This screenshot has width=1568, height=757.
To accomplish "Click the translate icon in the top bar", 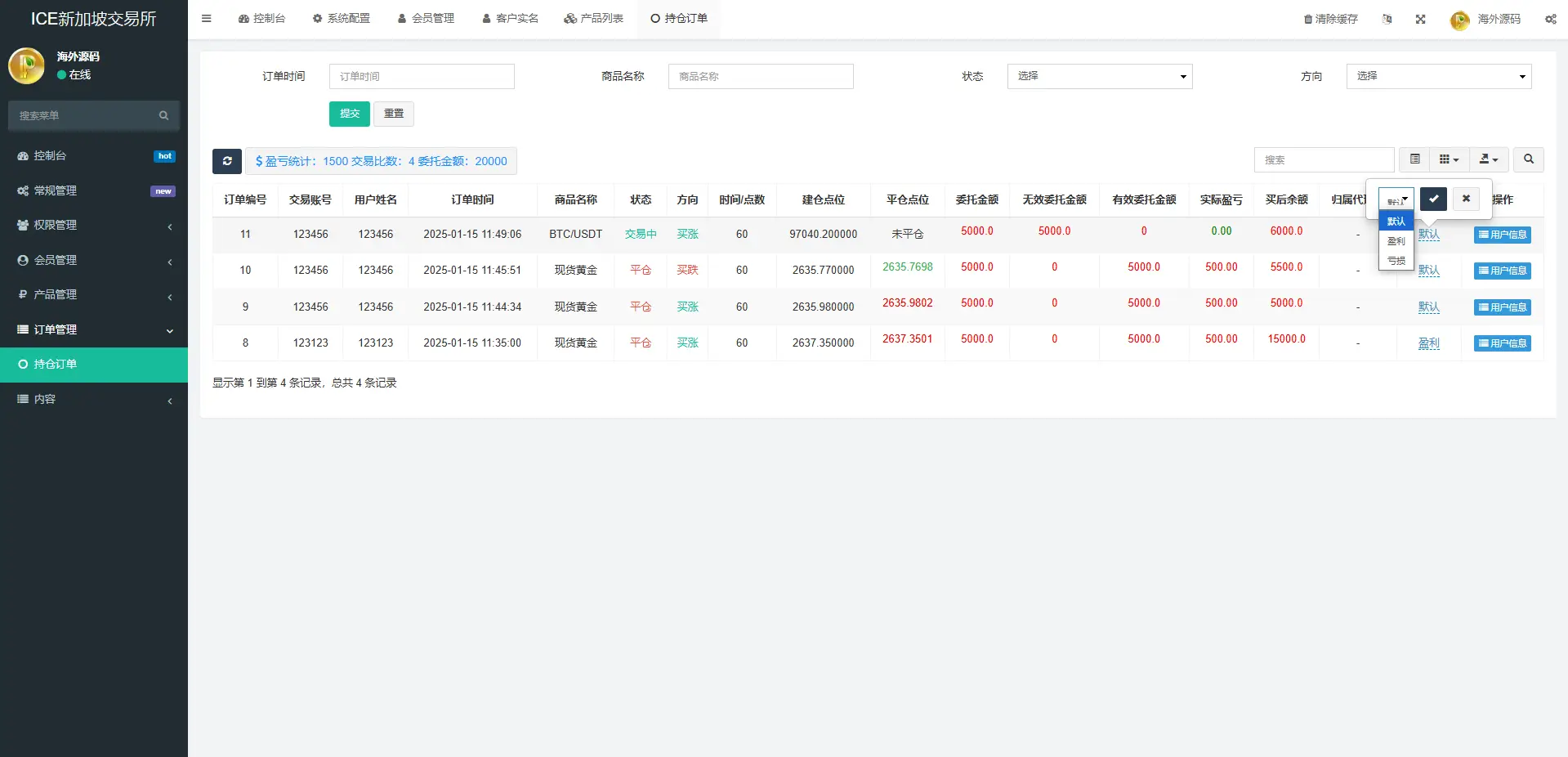I will coord(1387,19).
